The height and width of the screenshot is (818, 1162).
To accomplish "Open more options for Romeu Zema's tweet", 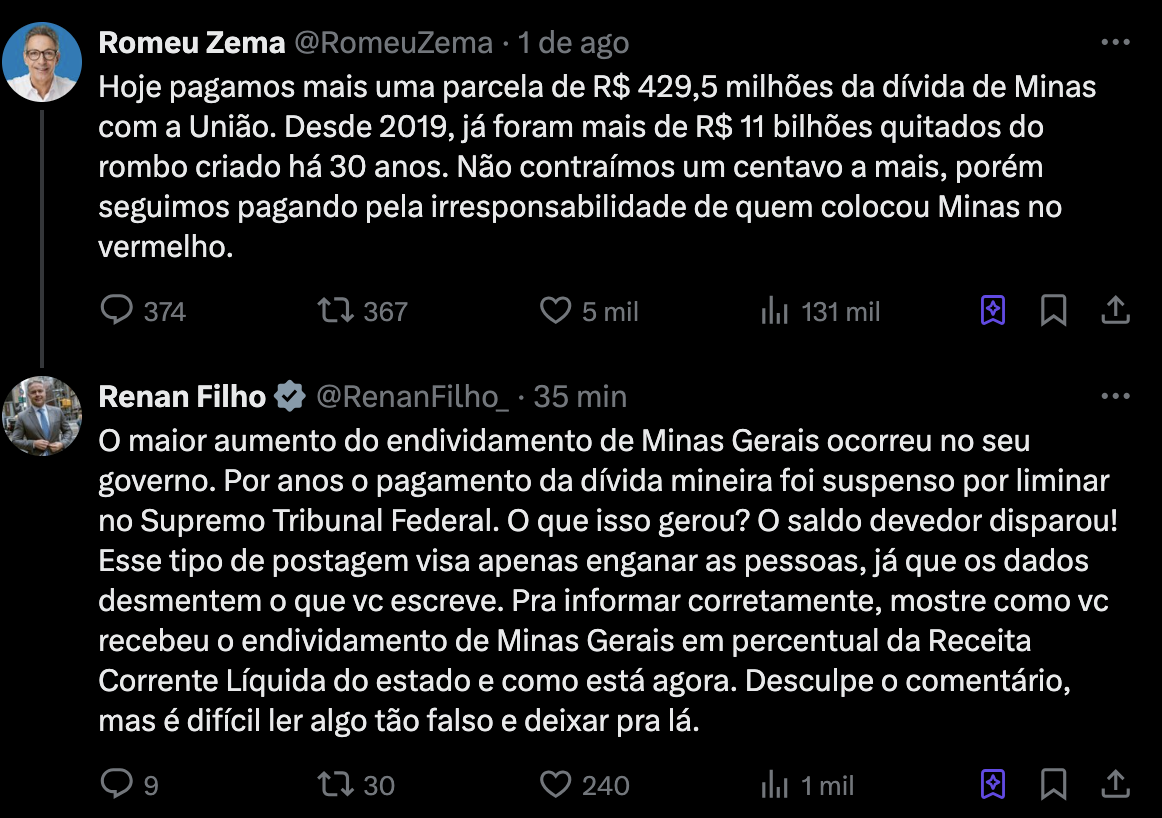I will 1115,43.
